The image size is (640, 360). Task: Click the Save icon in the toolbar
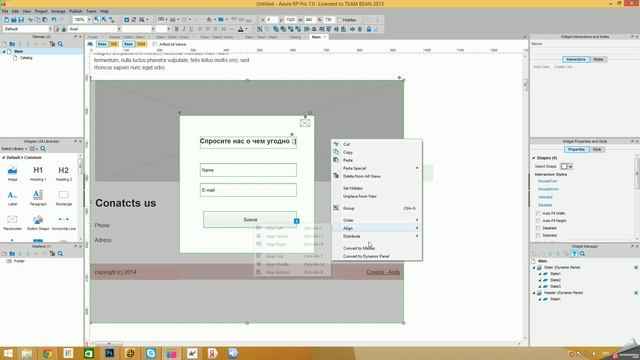coord(21,20)
